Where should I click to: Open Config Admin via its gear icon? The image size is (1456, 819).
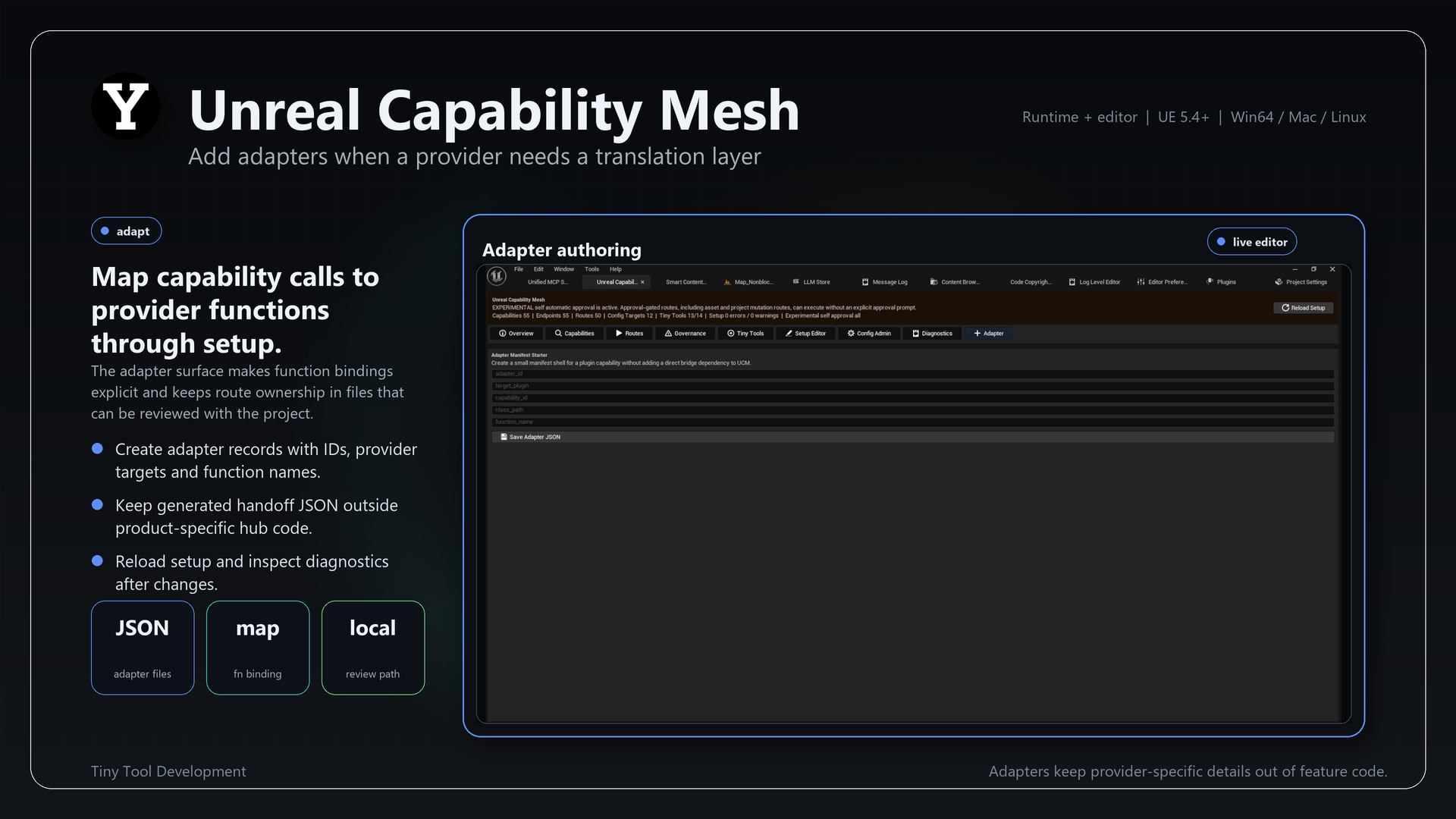coord(851,334)
